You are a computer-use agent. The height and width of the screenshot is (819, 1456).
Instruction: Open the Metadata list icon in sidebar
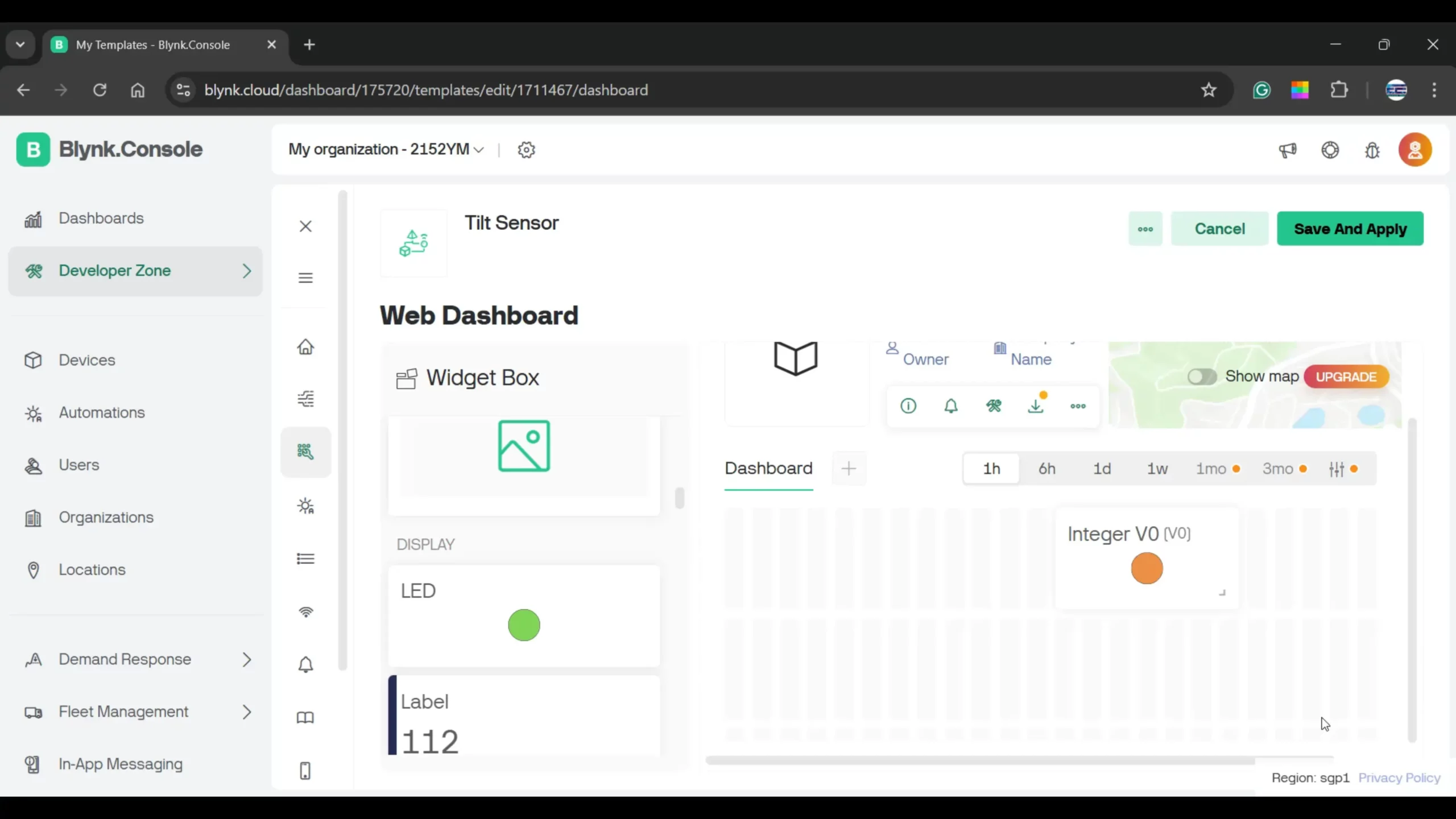(x=305, y=559)
